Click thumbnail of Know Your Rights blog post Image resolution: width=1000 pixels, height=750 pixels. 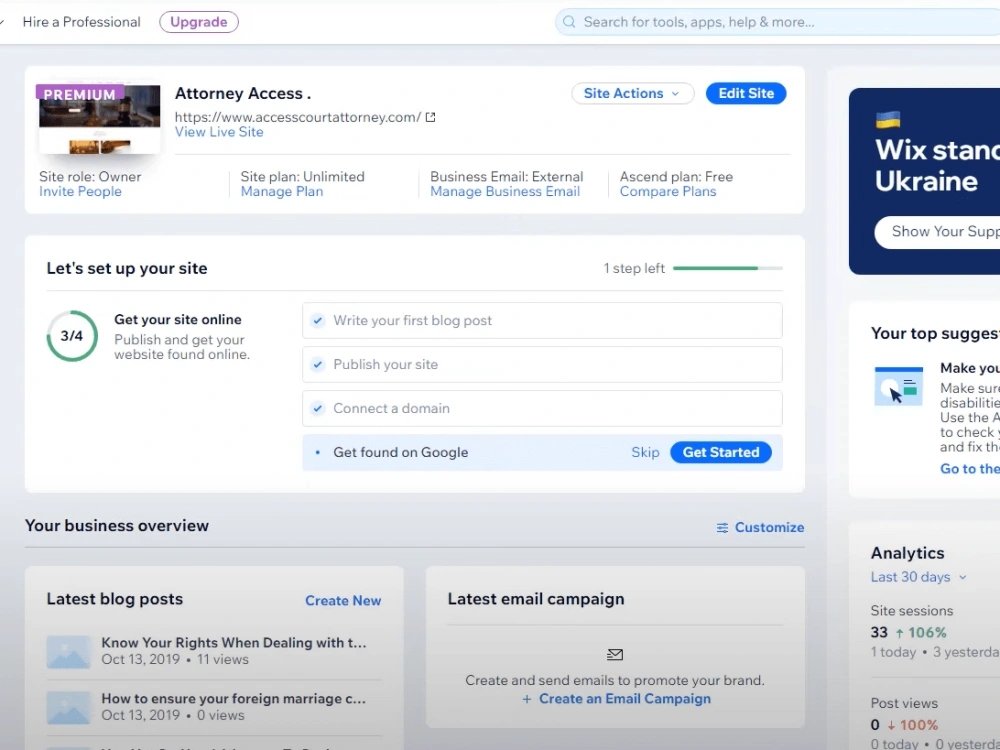pos(68,651)
